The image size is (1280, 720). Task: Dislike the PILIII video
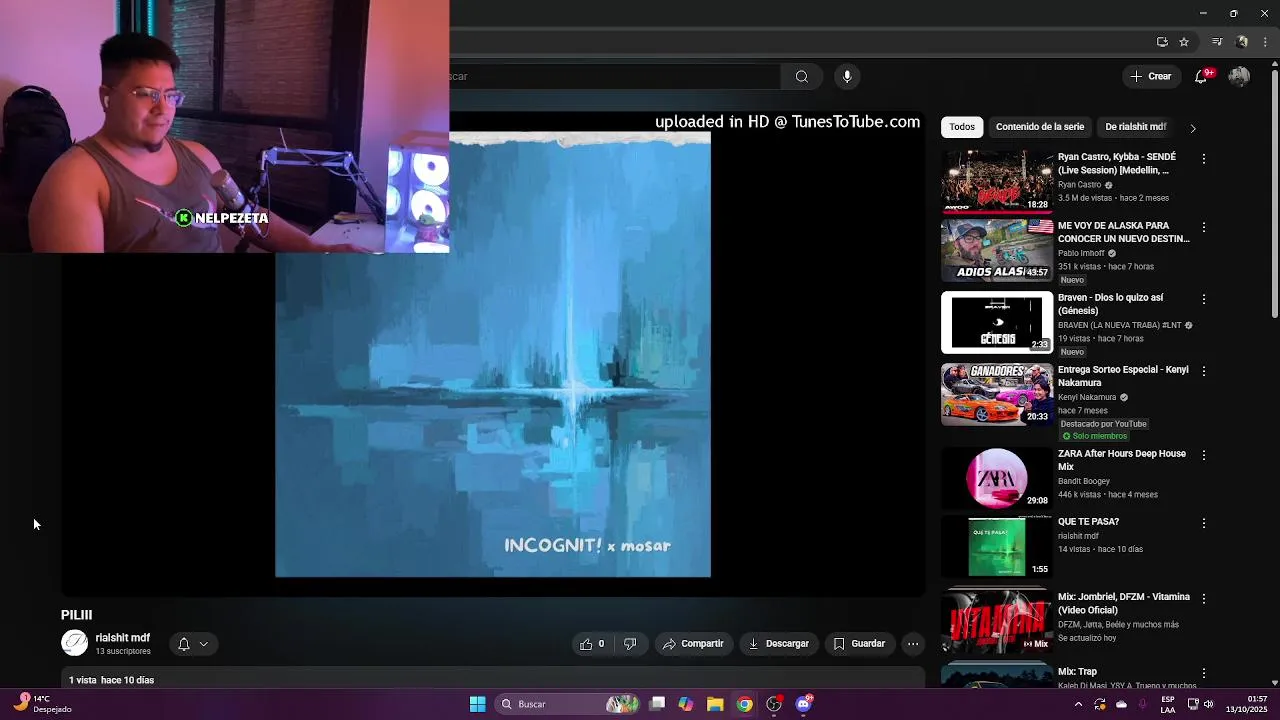pos(630,644)
